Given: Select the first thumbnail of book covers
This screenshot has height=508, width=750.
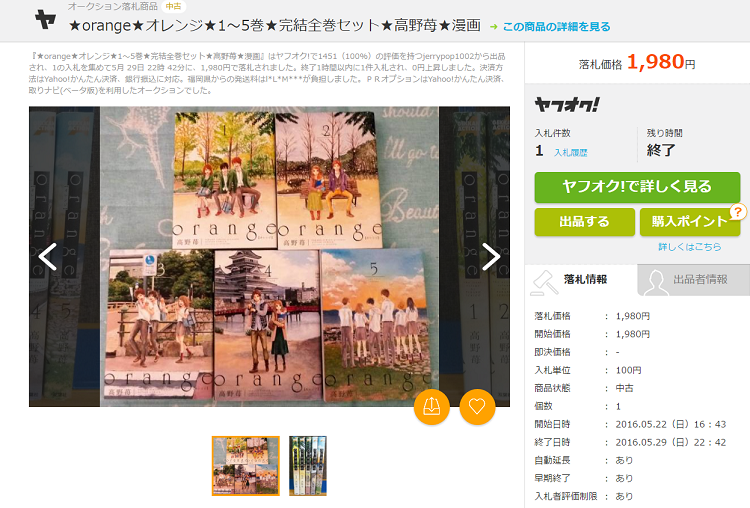Looking at the screenshot, I should [x=245, y=465].
